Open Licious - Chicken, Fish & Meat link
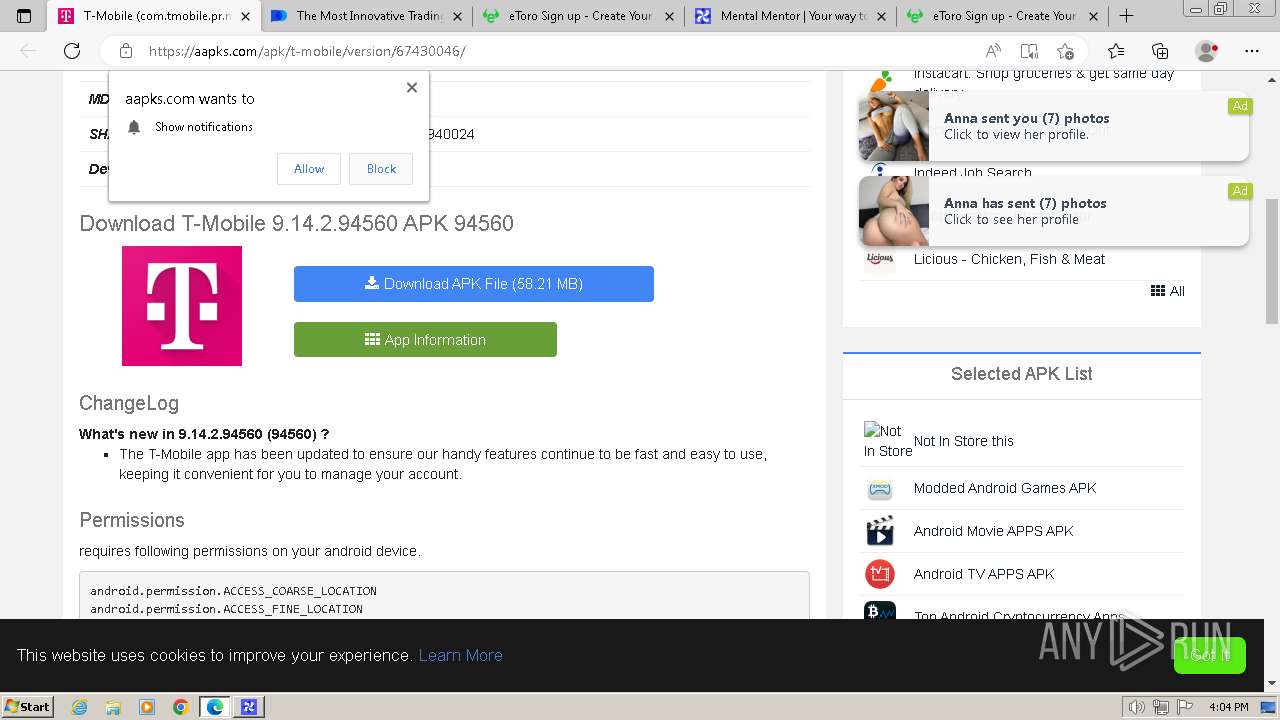Screen dimensions: 1280x720 1009,259
